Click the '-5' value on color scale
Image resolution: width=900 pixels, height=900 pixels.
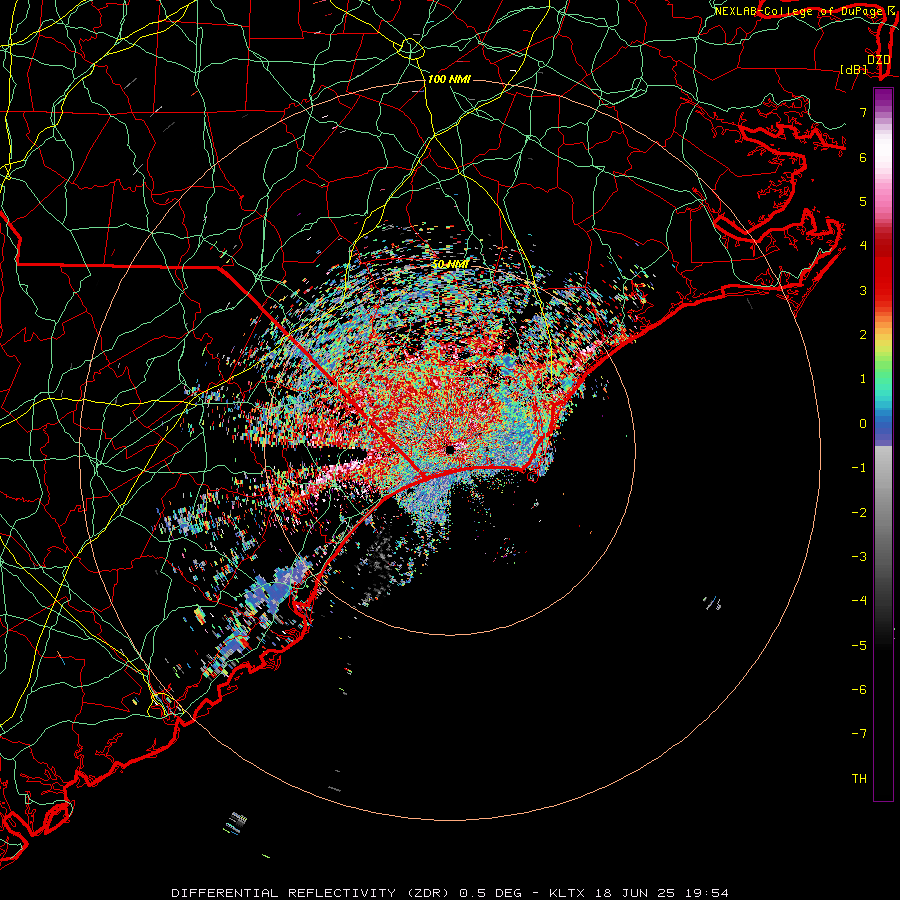click(859, 646)
